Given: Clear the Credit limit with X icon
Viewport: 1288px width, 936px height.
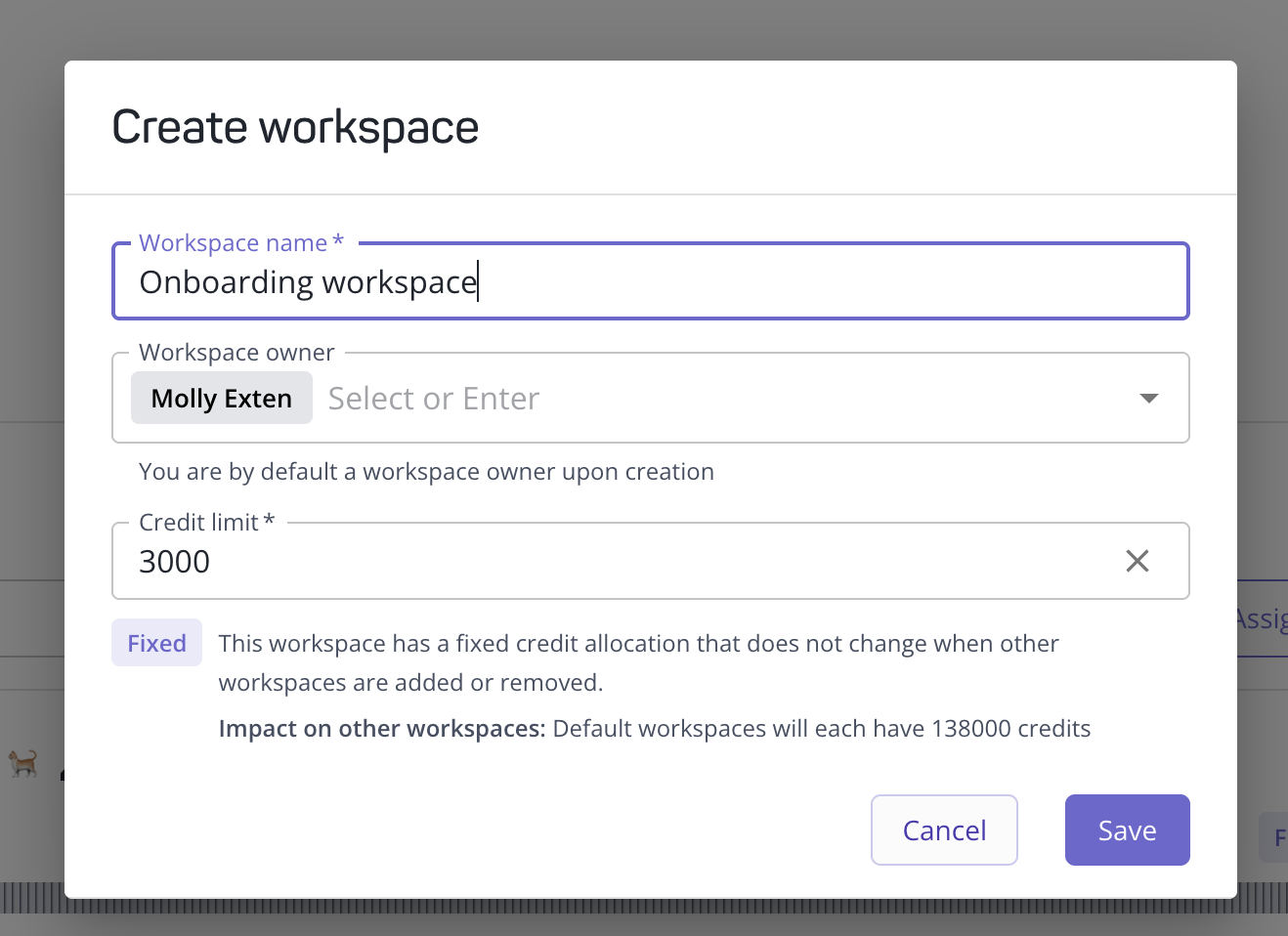Looking at the screenshot, I should (x=1137, y=561).
